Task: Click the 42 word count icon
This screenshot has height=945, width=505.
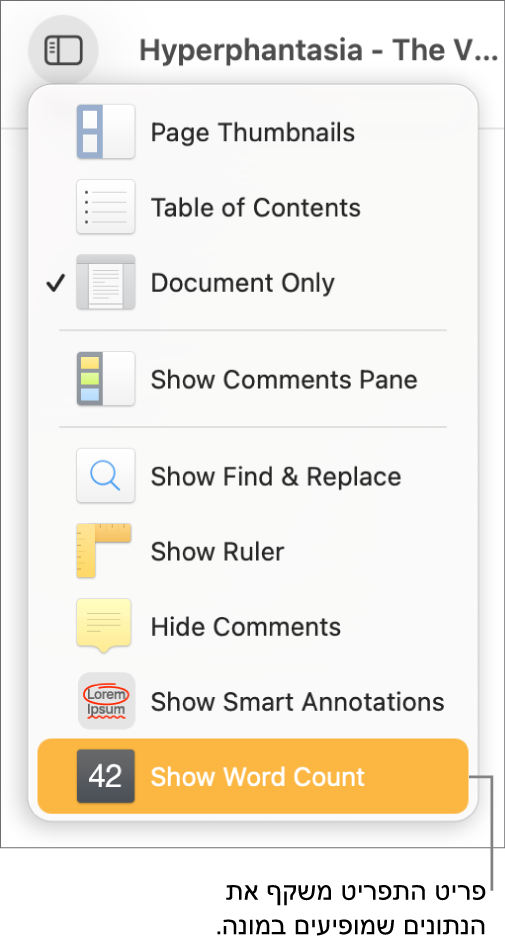Action: 105,776
